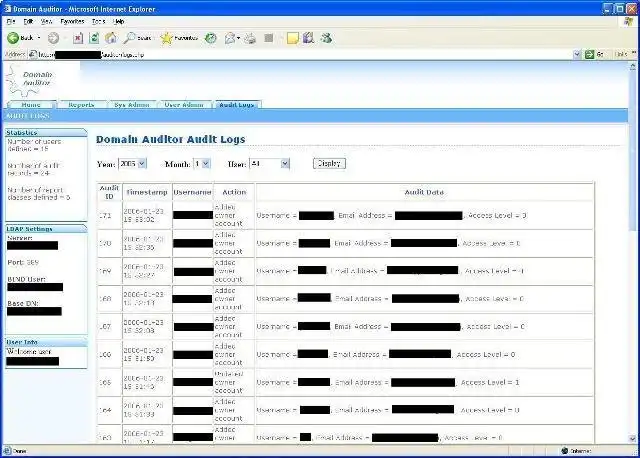Open Favorites star panel
Viewport: 640px width, 458px height.
tap(179, 38)
